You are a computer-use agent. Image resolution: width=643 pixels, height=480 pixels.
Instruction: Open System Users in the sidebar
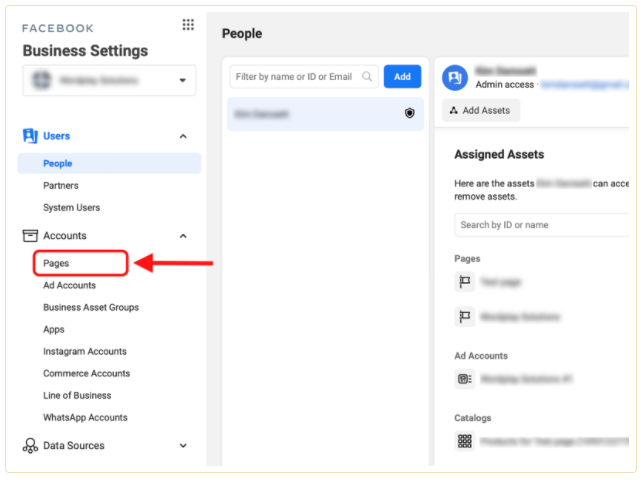(x=71, y=208)
